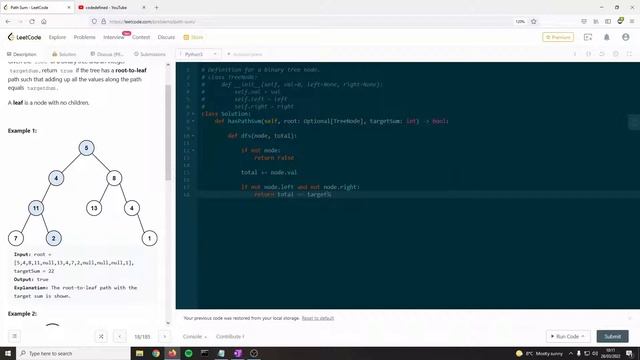The width and height of the screenshot is (640, 360).
Task: Click the address bar URL
Action: (152, 22)
